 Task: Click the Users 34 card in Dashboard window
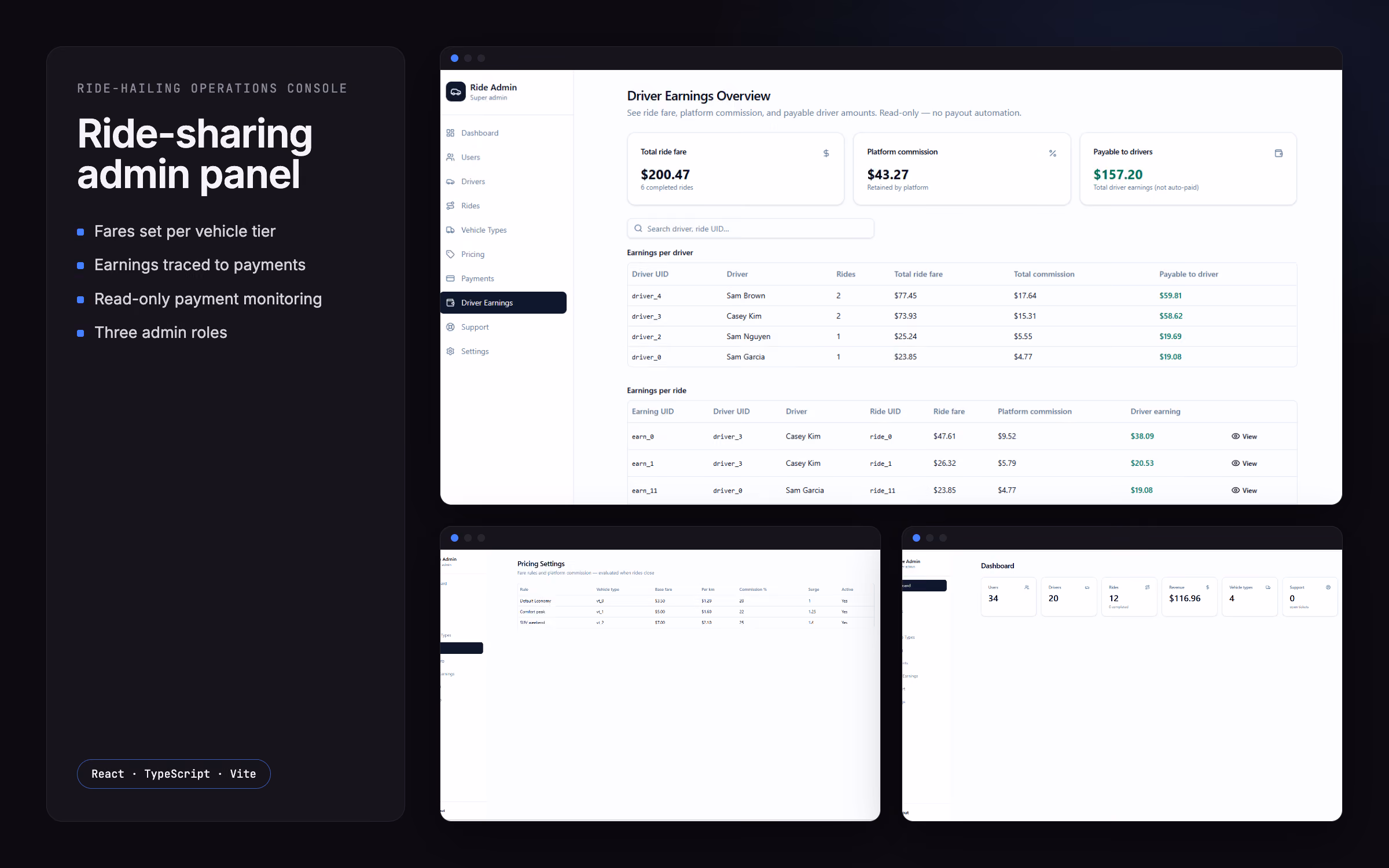coord(1008,597)
